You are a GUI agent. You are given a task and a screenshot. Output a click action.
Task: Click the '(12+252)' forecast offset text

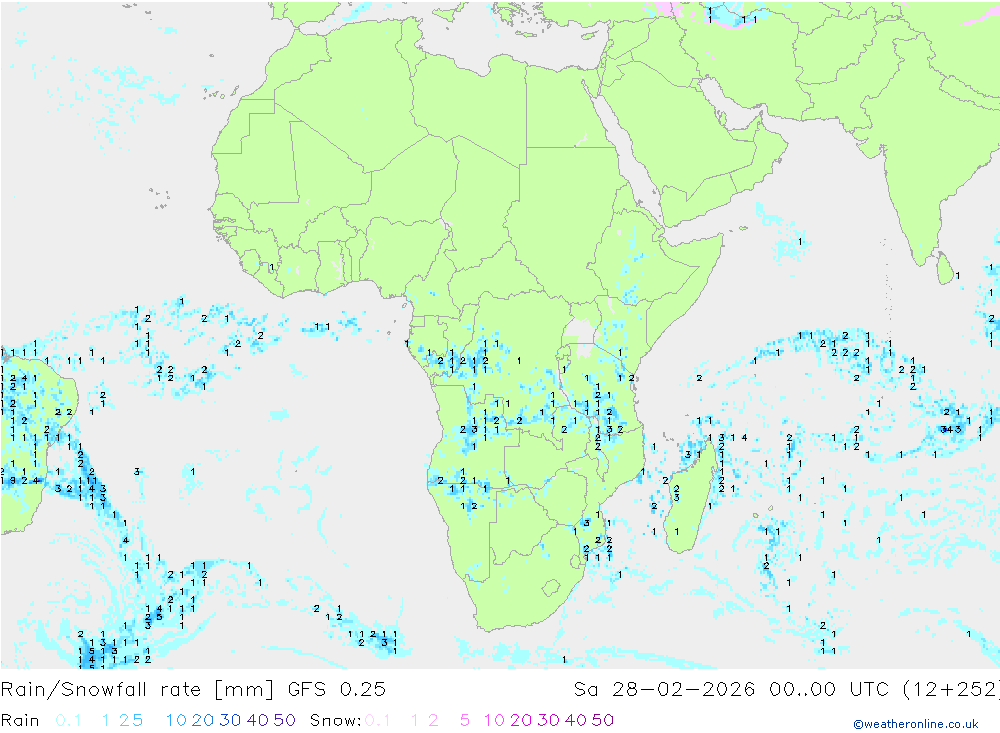[x=951, y=690]
